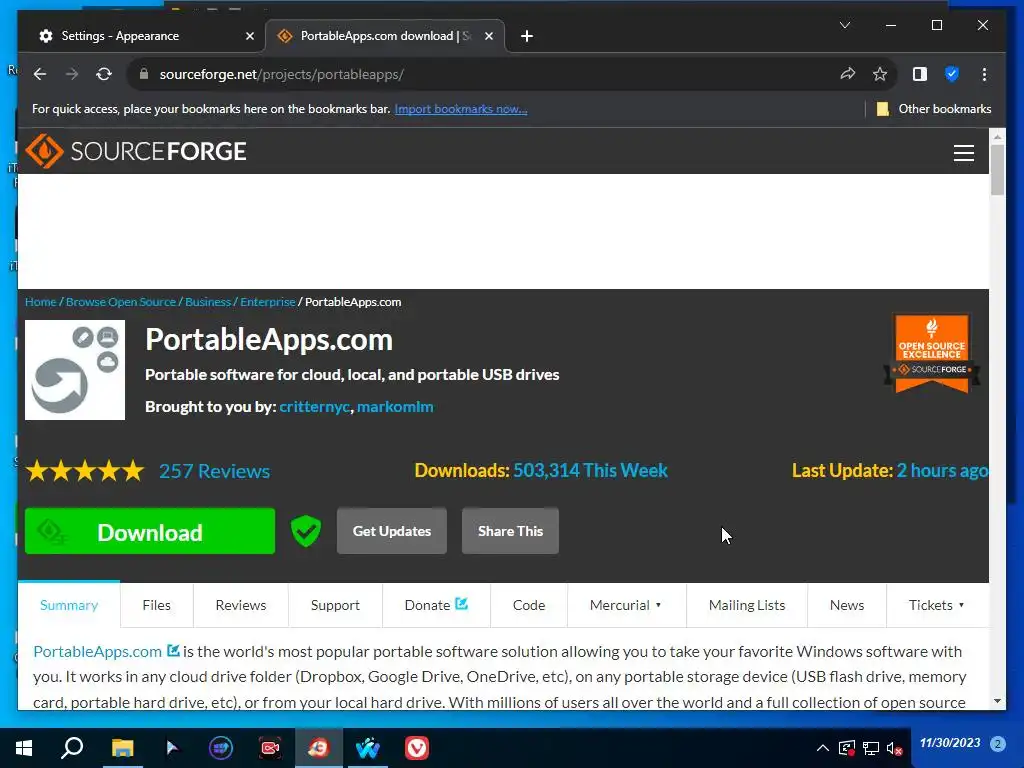
Task: Open the News tab
Action: (x=847, y=605)
